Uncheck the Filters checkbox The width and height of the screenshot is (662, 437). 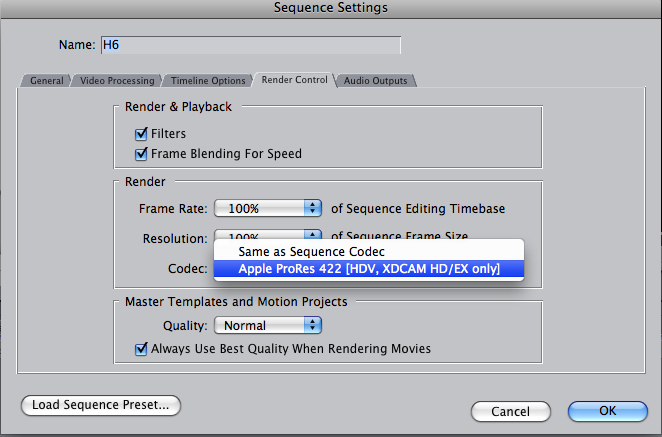(141, 134)
